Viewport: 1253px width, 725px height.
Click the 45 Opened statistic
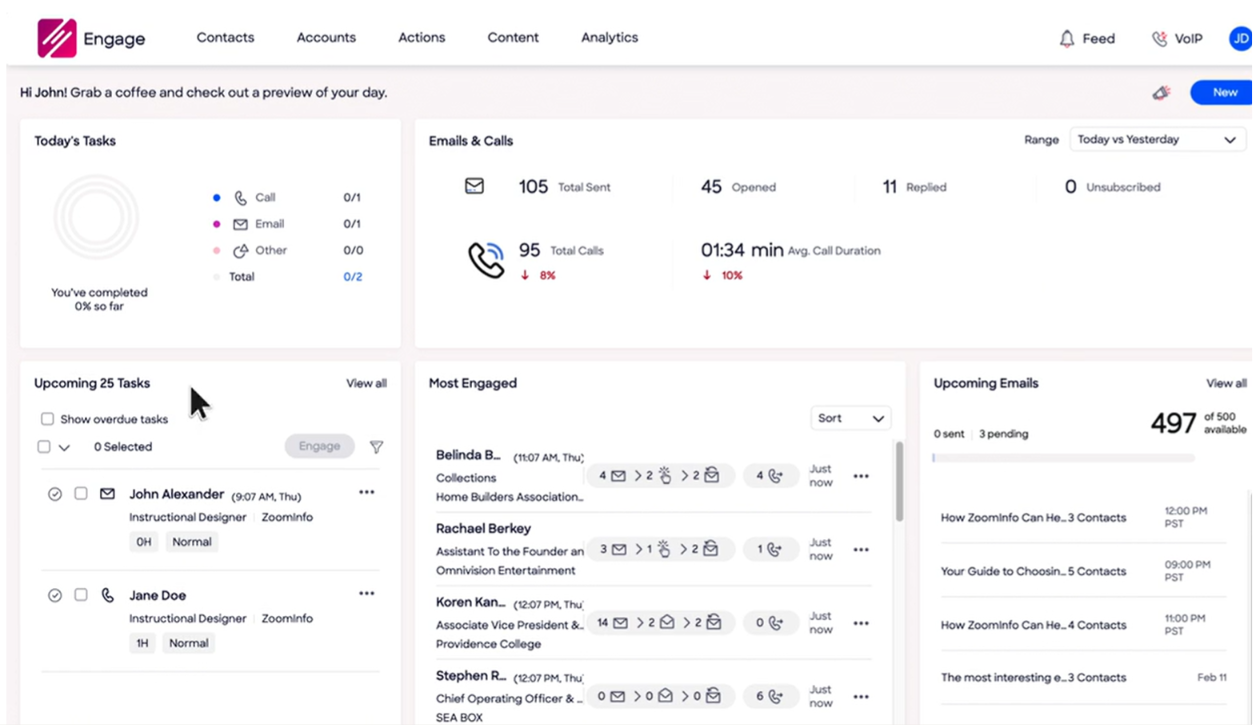[x=738, y=187]
